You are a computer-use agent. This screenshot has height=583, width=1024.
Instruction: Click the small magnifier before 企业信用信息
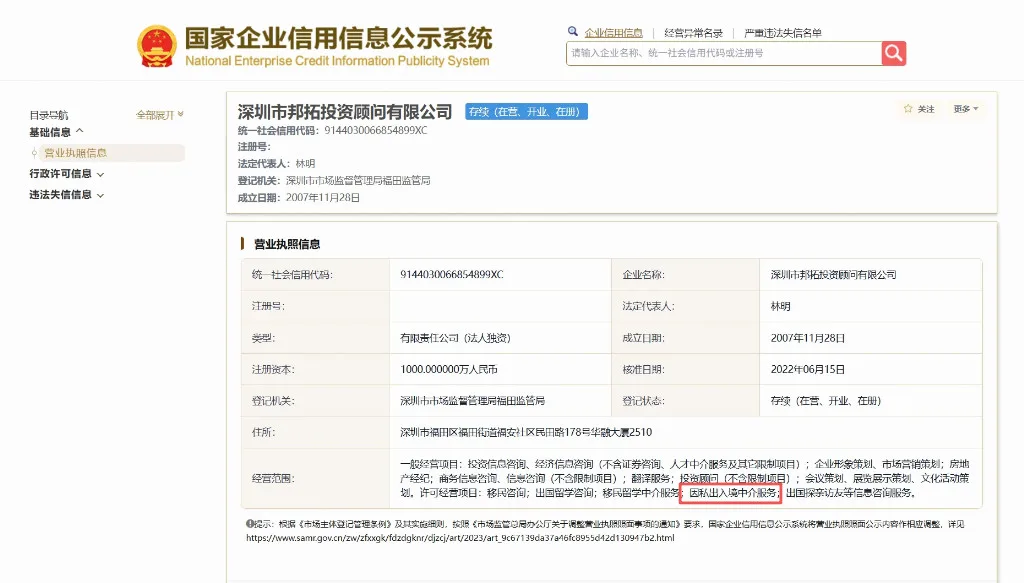click(573, 31)
